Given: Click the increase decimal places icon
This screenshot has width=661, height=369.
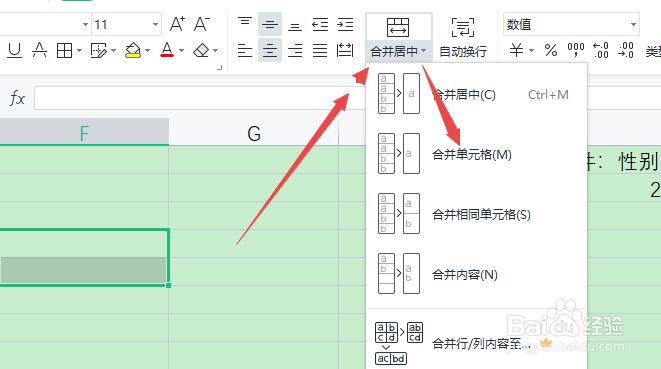Looking at the screenshot, I should click(x=601, y=50).
